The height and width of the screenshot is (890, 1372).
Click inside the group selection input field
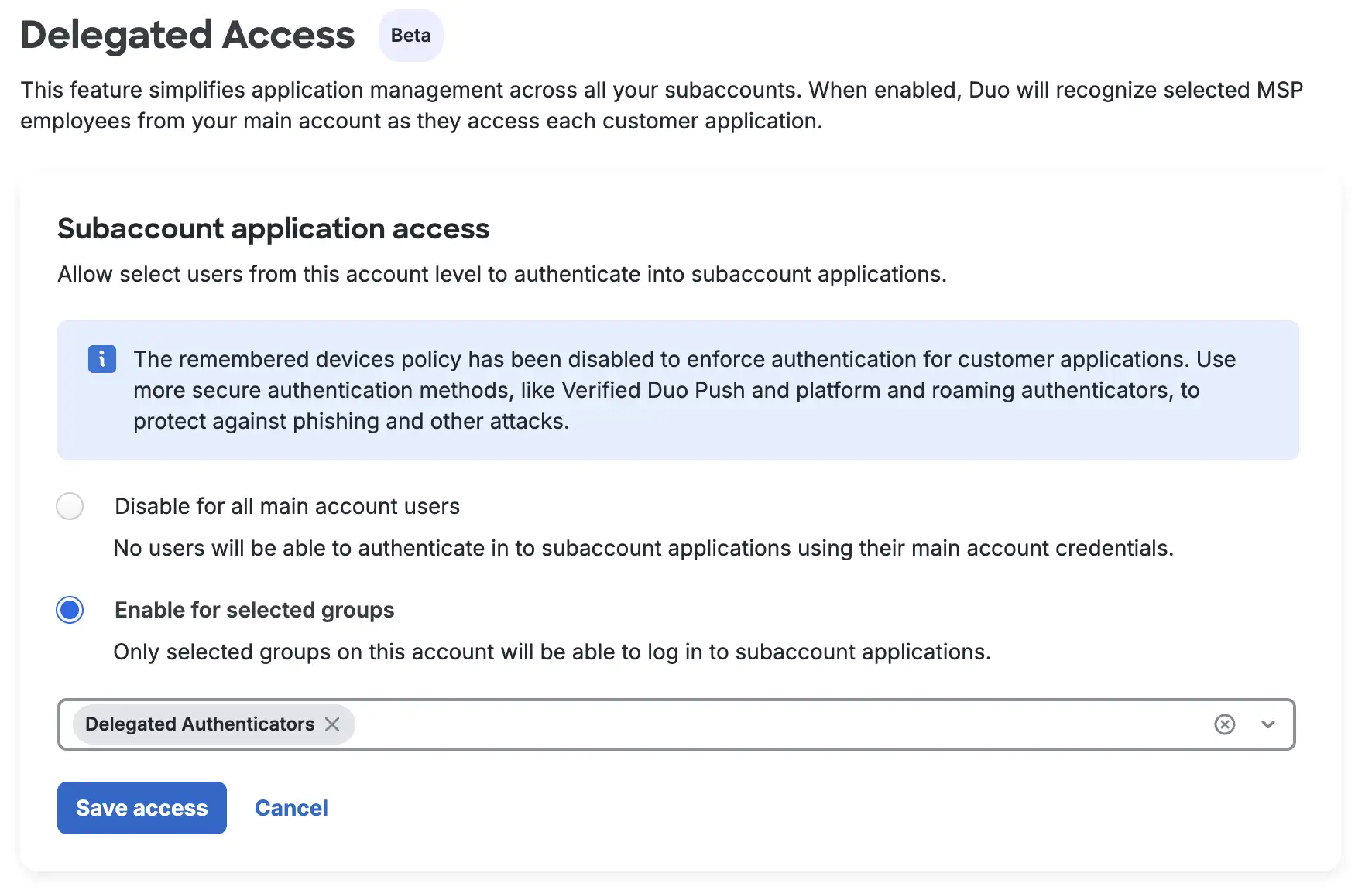[x=697, y=724]
